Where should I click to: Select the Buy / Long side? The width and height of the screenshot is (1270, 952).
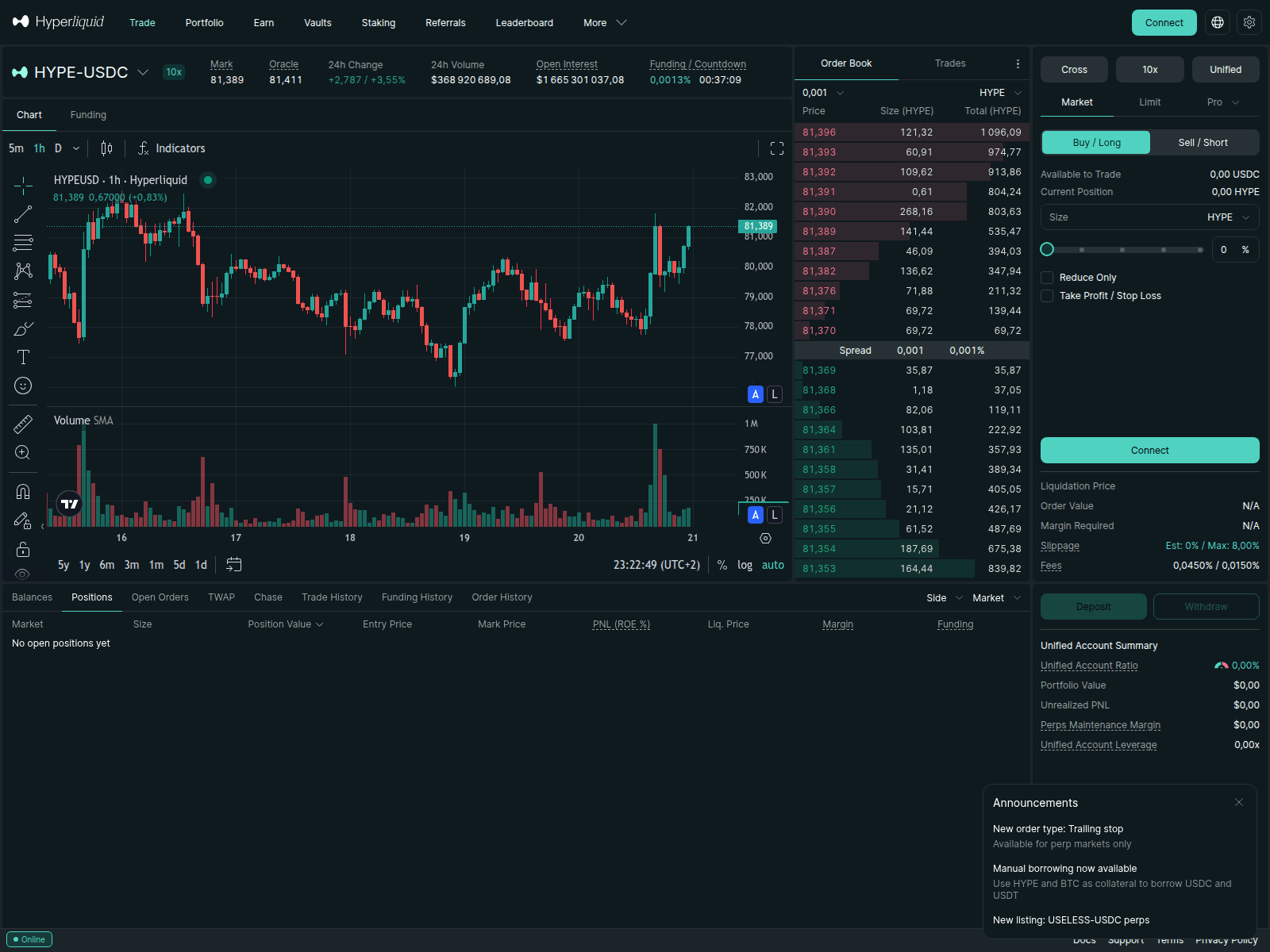(1096, 143)
